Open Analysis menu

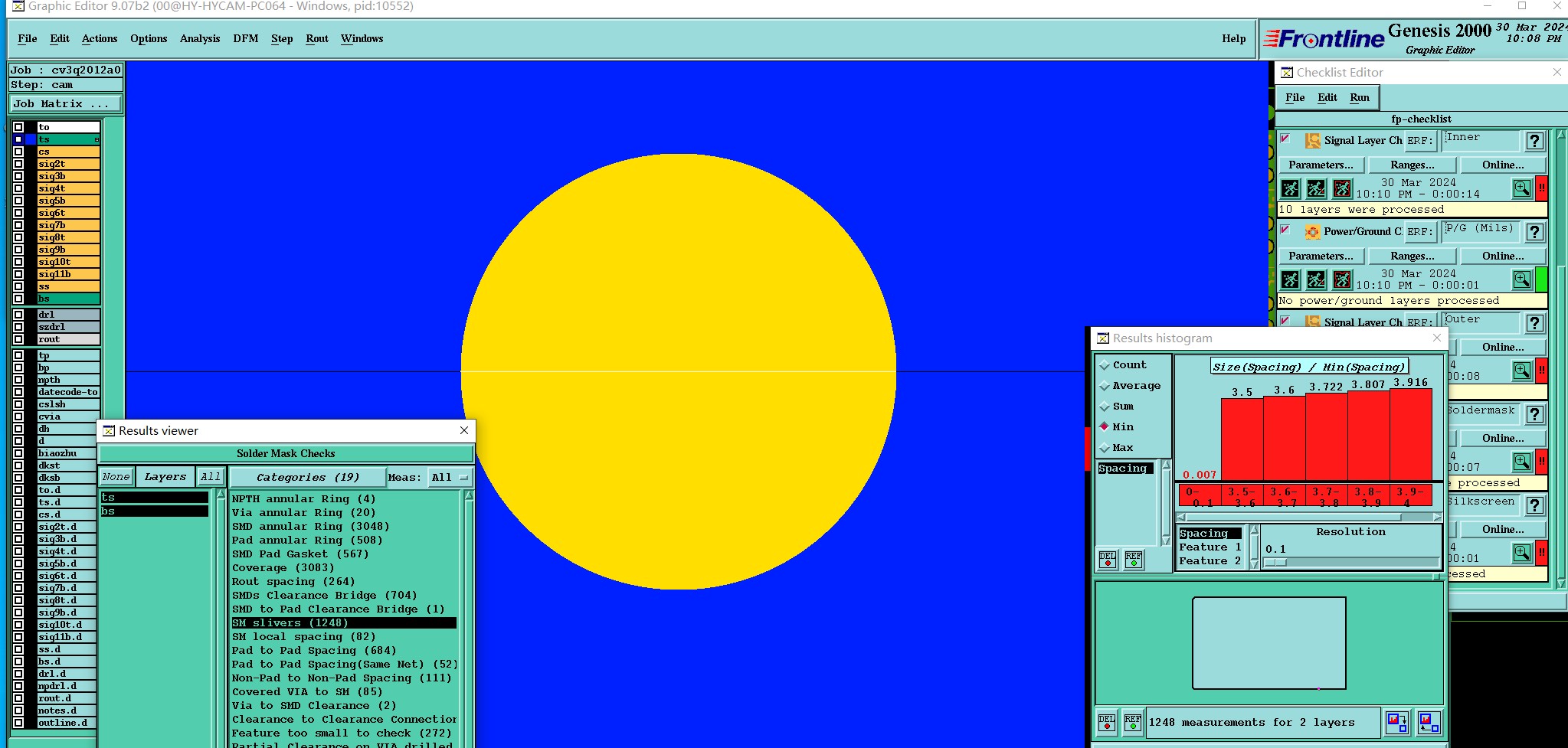point(200,38)
